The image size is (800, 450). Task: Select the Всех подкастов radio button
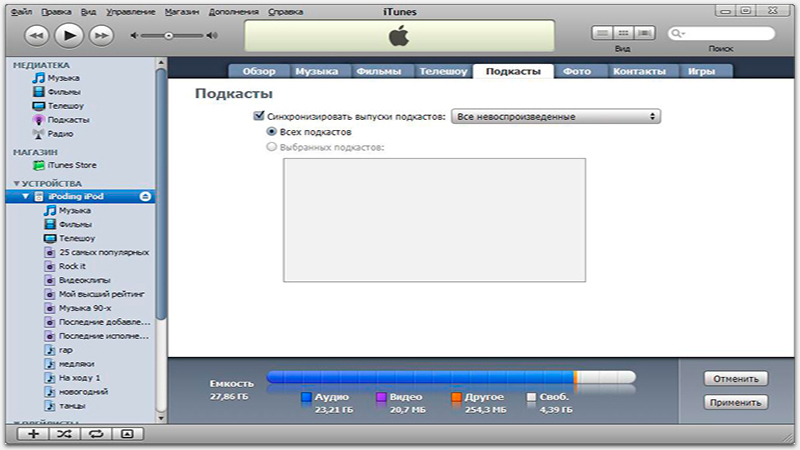click(271, 132)
